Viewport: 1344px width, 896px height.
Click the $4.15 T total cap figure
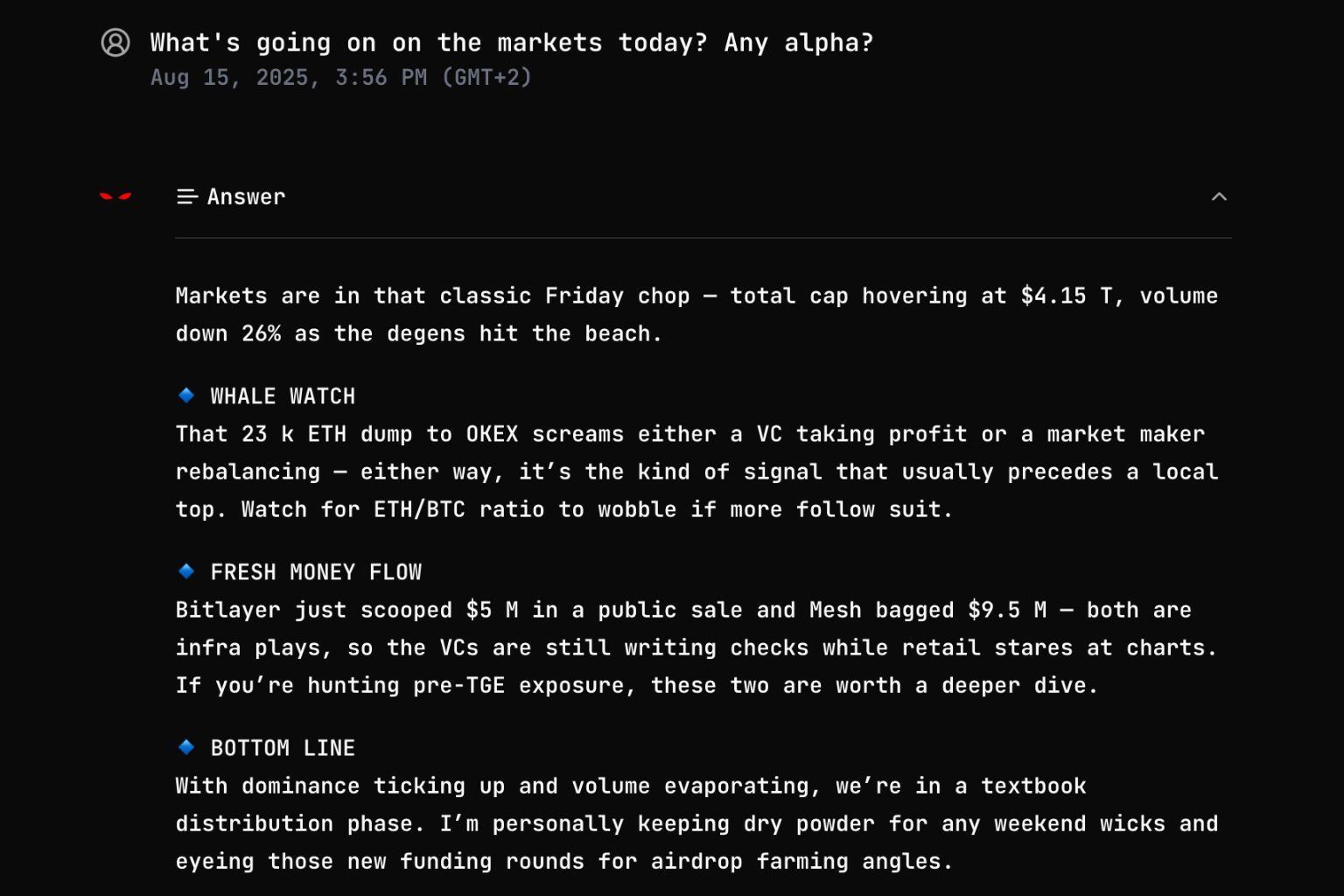[x=1067, y=296]
